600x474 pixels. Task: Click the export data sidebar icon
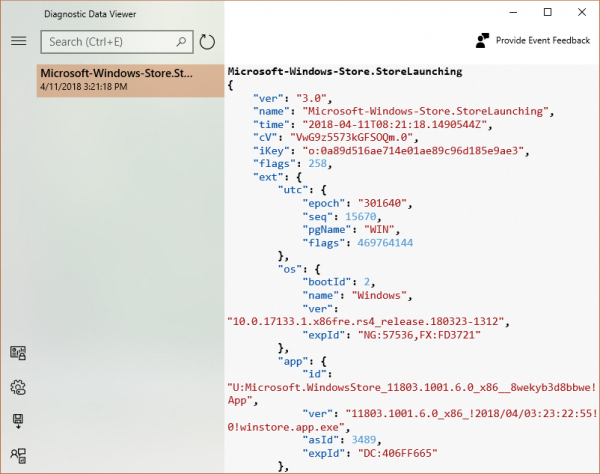click(18, 421)
